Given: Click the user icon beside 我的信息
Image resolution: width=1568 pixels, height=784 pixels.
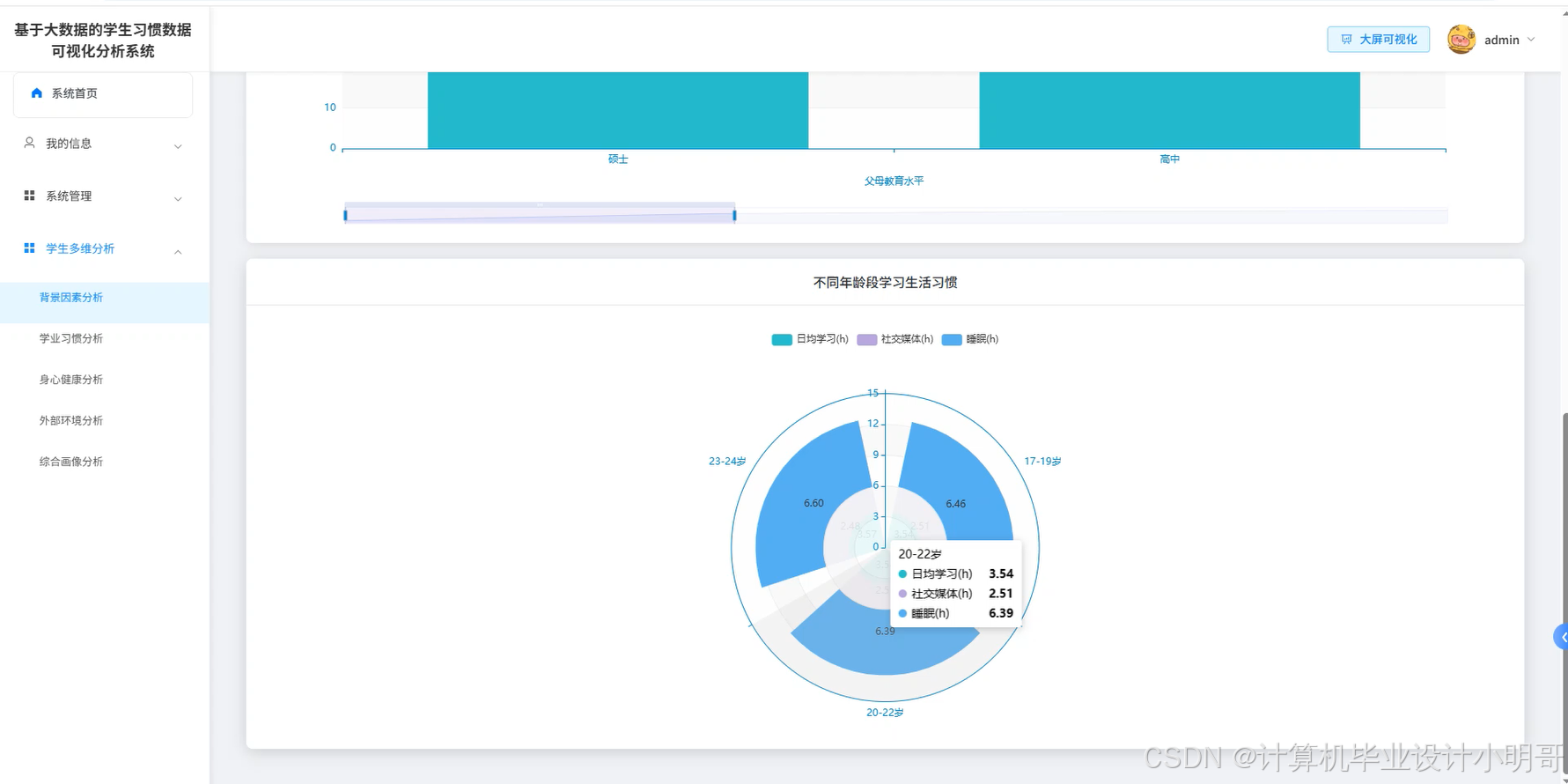Looking at the screenshot, I should [x=29, y=143].
